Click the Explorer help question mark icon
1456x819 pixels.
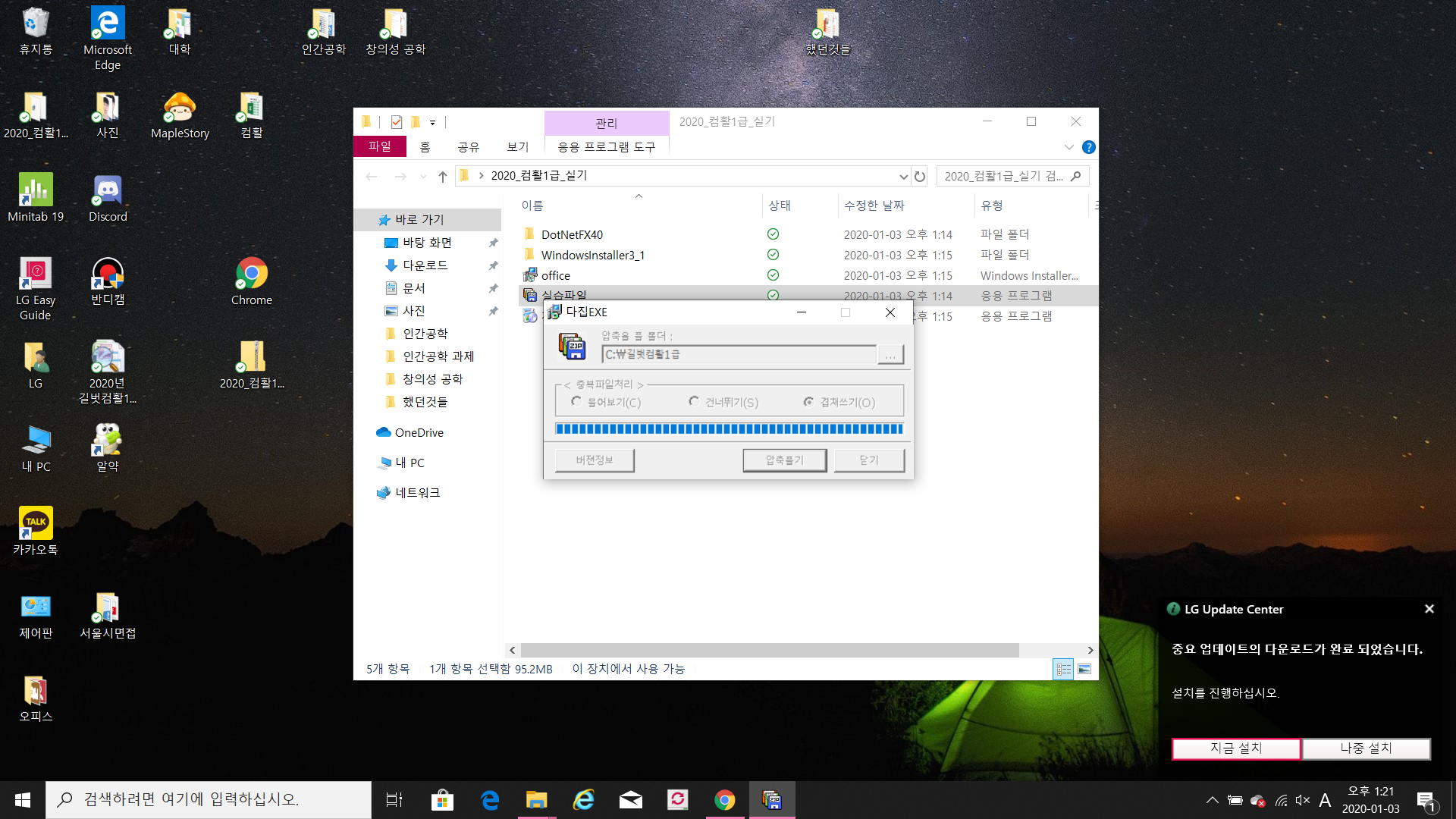pos(1088,147)
